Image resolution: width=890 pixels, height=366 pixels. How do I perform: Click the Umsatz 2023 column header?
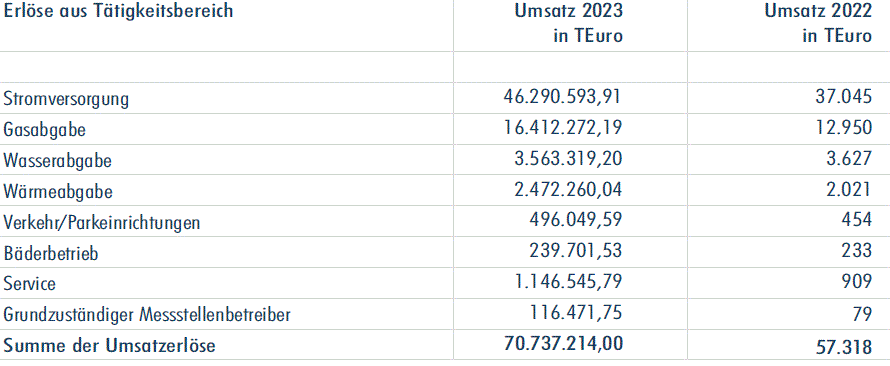tap(569, 24)
